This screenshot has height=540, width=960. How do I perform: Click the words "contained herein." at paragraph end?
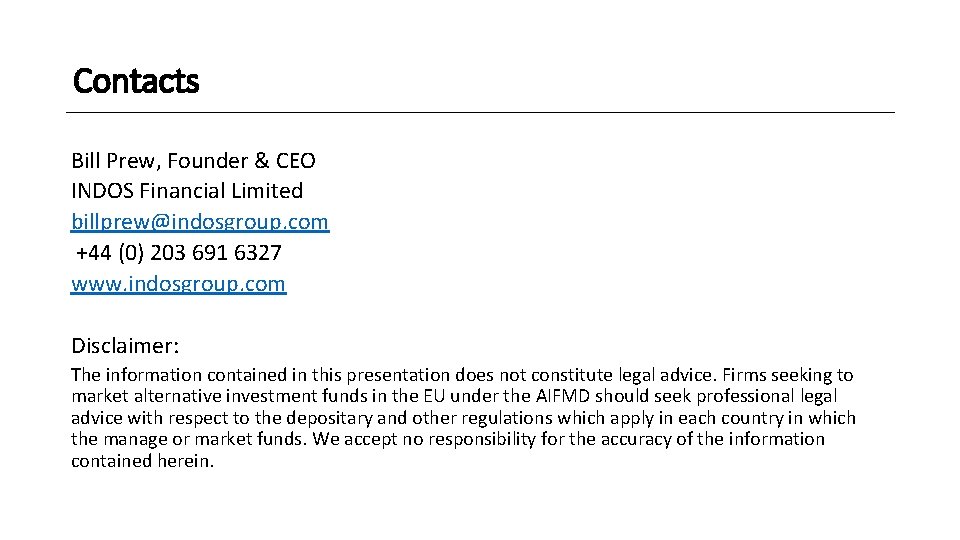point(142,462)
